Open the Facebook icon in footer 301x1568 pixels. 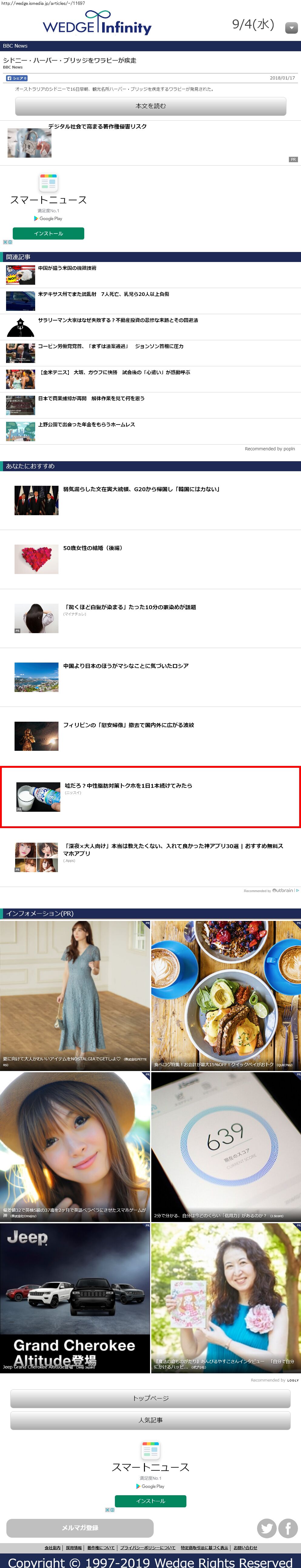[x=288, y=1528]
